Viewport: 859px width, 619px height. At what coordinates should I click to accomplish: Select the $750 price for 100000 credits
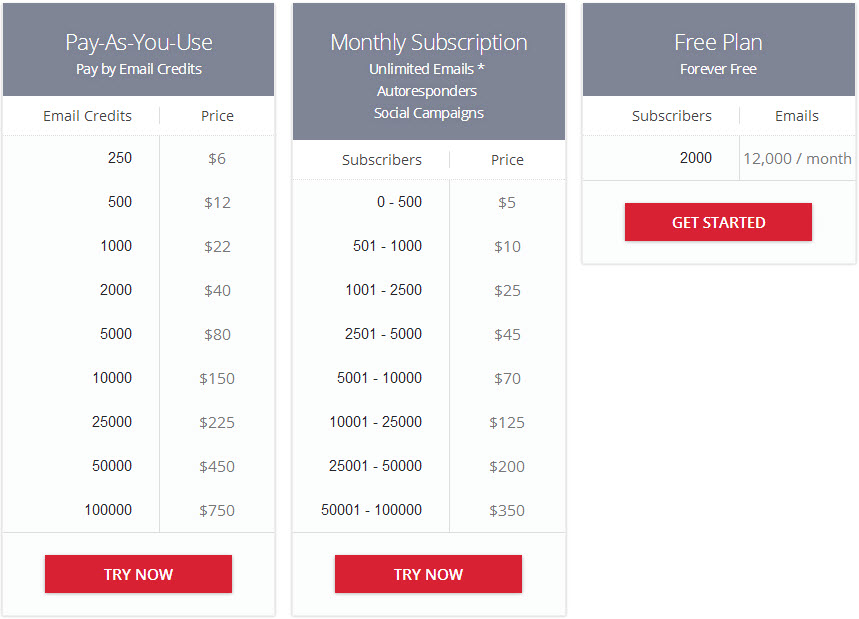(x=217, y=510)
